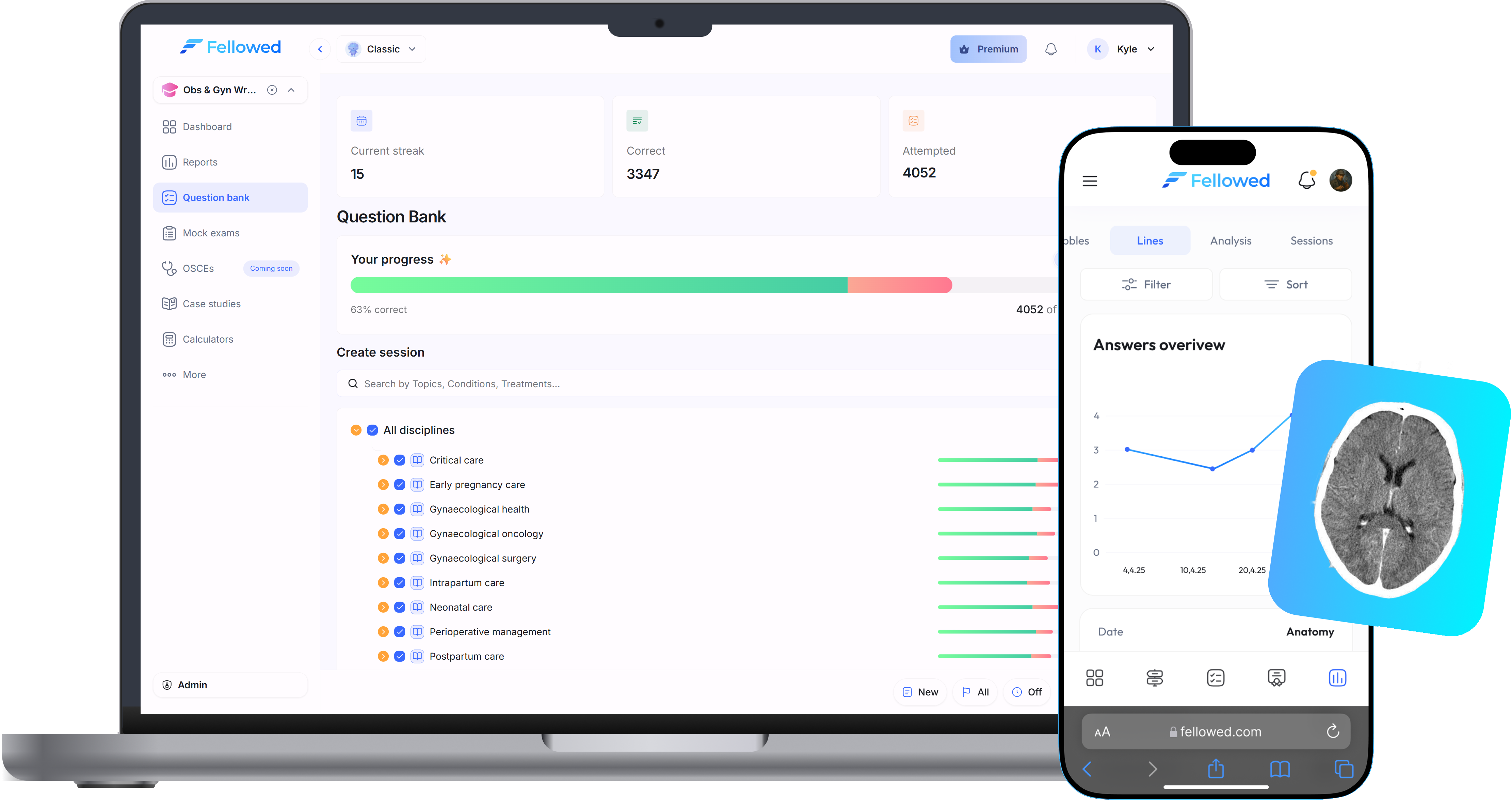Tap the phone dashboard grid icon
This screenshot has height=800, width=1512.
pyautogui.click(x=1094, y=678)
